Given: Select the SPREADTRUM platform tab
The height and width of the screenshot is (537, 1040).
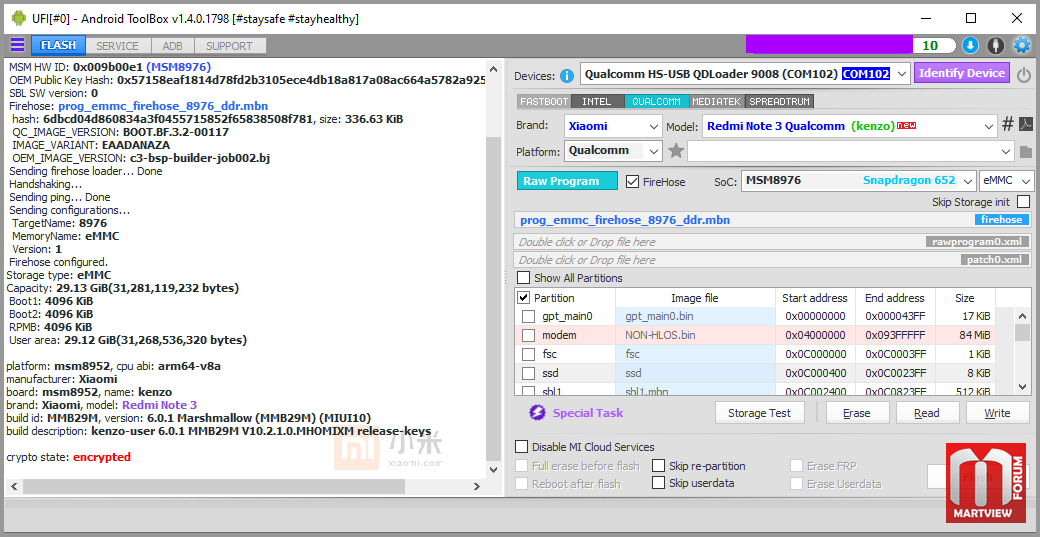Looking at the screenshot, I should click(x=779, y=101).
